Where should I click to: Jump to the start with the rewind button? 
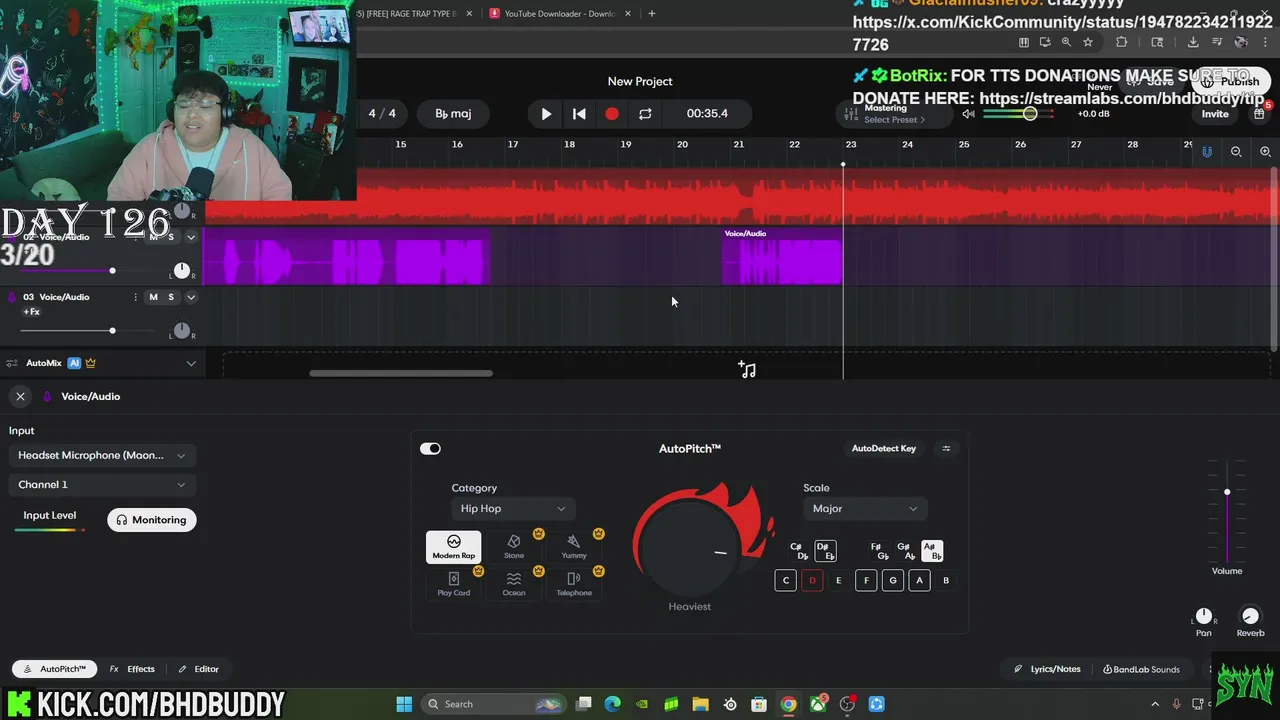[x=579, y=114]
